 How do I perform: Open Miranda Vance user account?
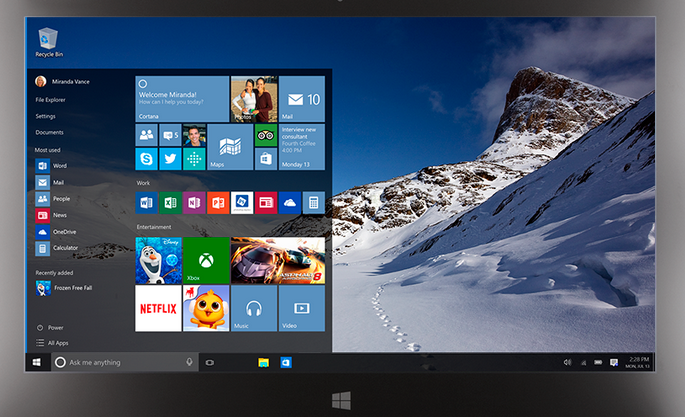coord(62,81)
